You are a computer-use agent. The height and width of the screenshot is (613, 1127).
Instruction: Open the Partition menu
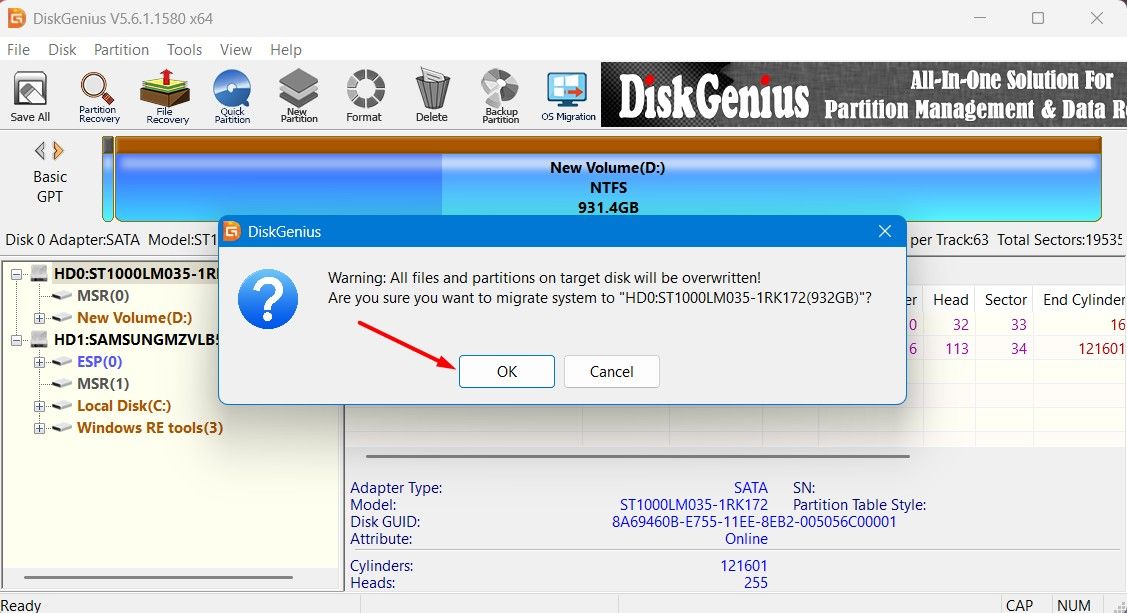(x=121, y=50)
